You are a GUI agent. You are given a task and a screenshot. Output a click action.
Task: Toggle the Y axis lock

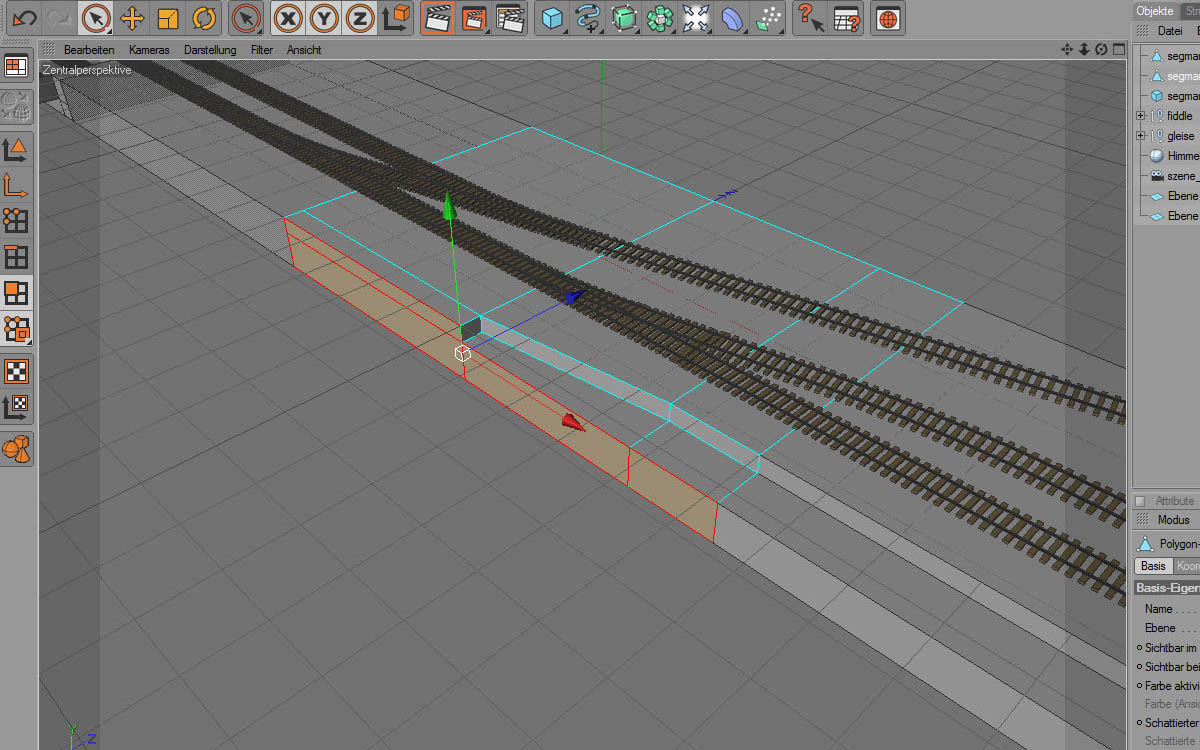click(x=324, y=18)
